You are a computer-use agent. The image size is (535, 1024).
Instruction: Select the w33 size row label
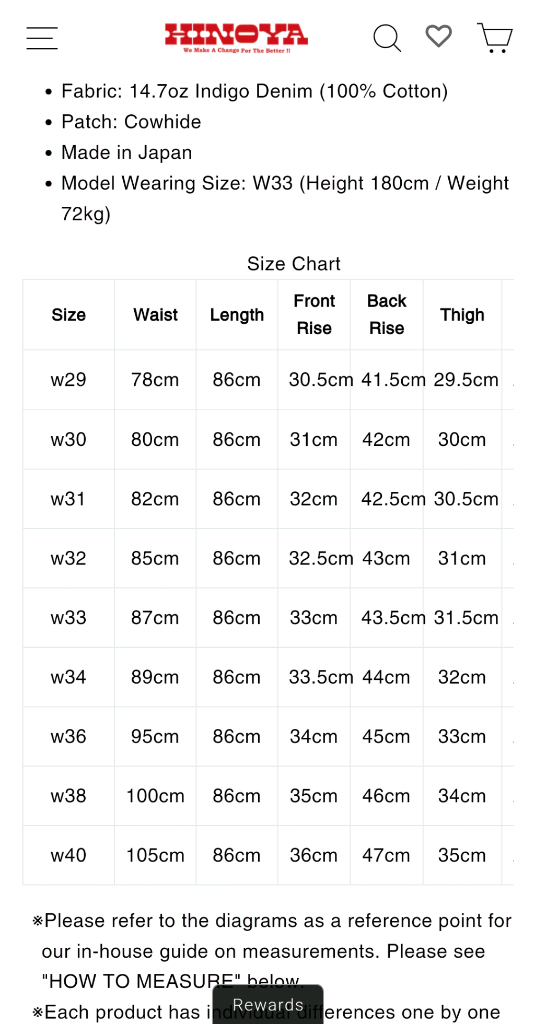[69, 618]
